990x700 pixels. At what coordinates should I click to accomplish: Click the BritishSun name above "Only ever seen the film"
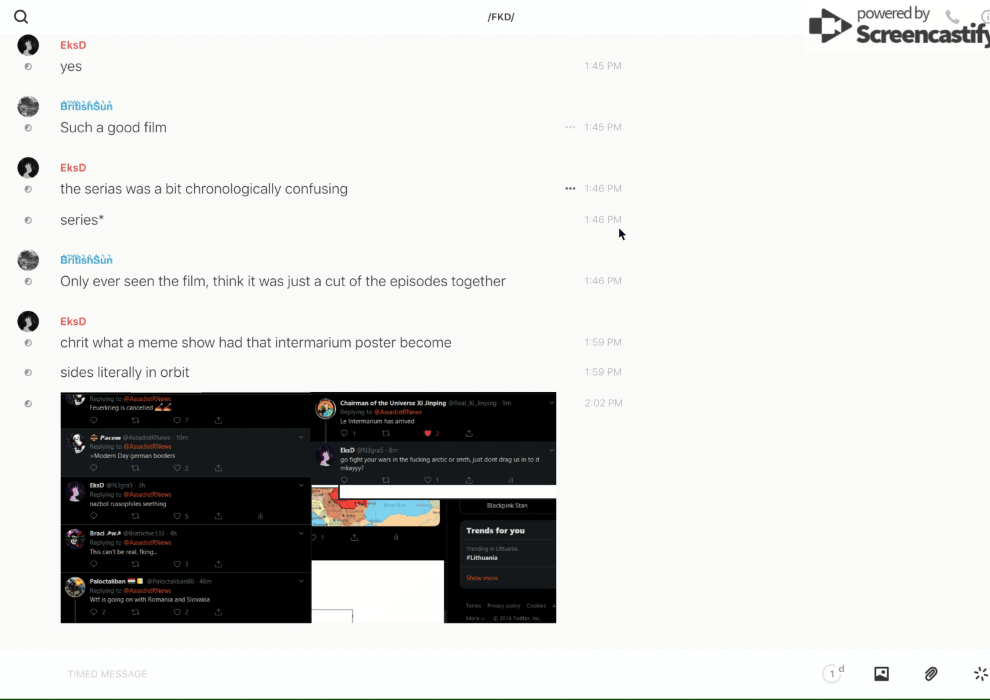[x=86, y=260]
